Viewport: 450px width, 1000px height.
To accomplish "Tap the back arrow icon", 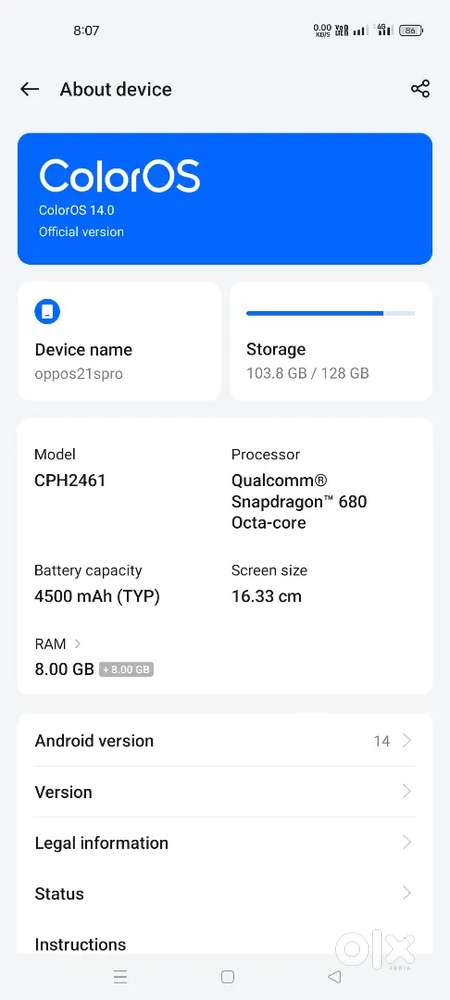I will tap(29, 89).
